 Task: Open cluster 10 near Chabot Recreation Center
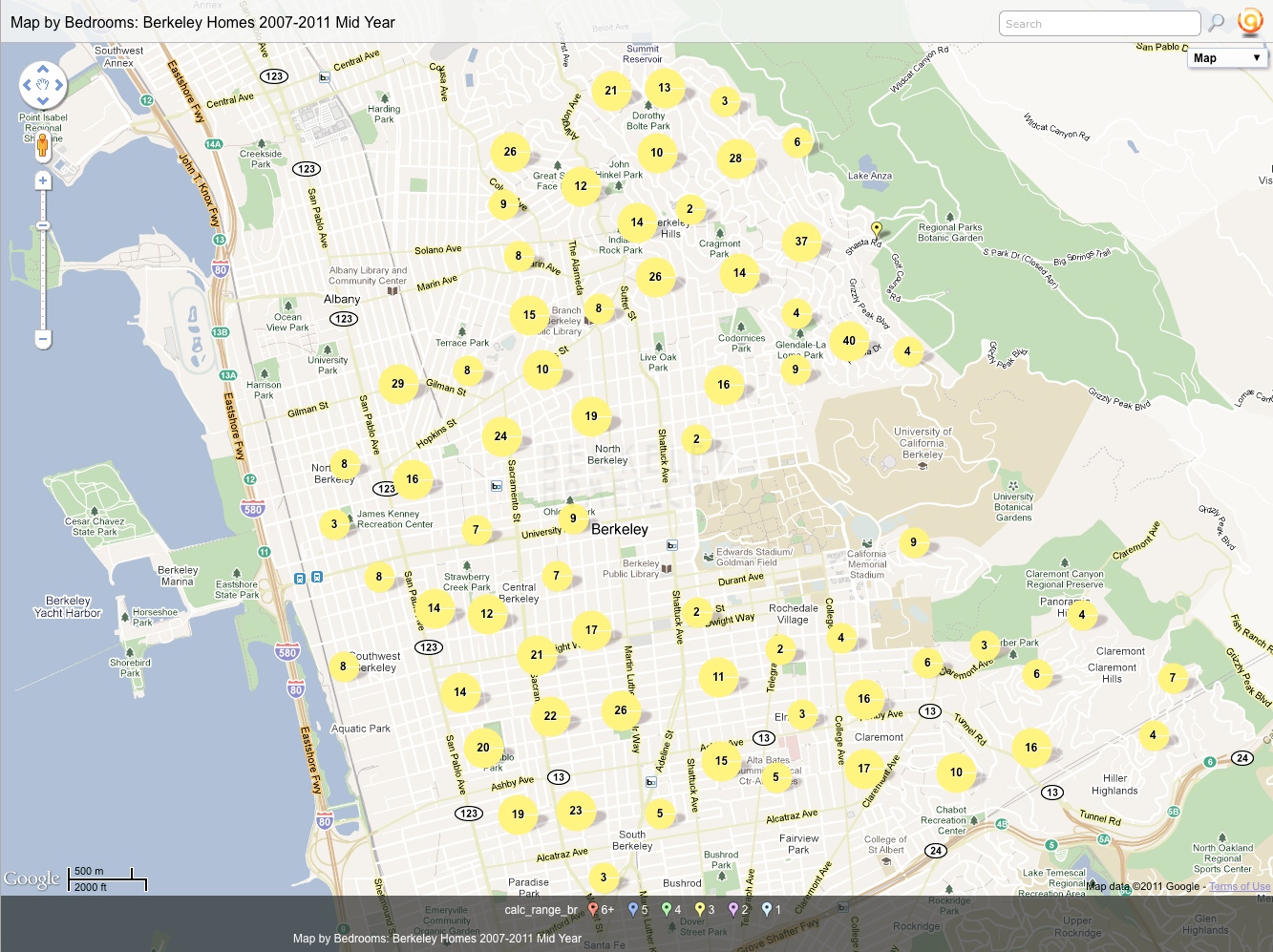tap(956, 772)
